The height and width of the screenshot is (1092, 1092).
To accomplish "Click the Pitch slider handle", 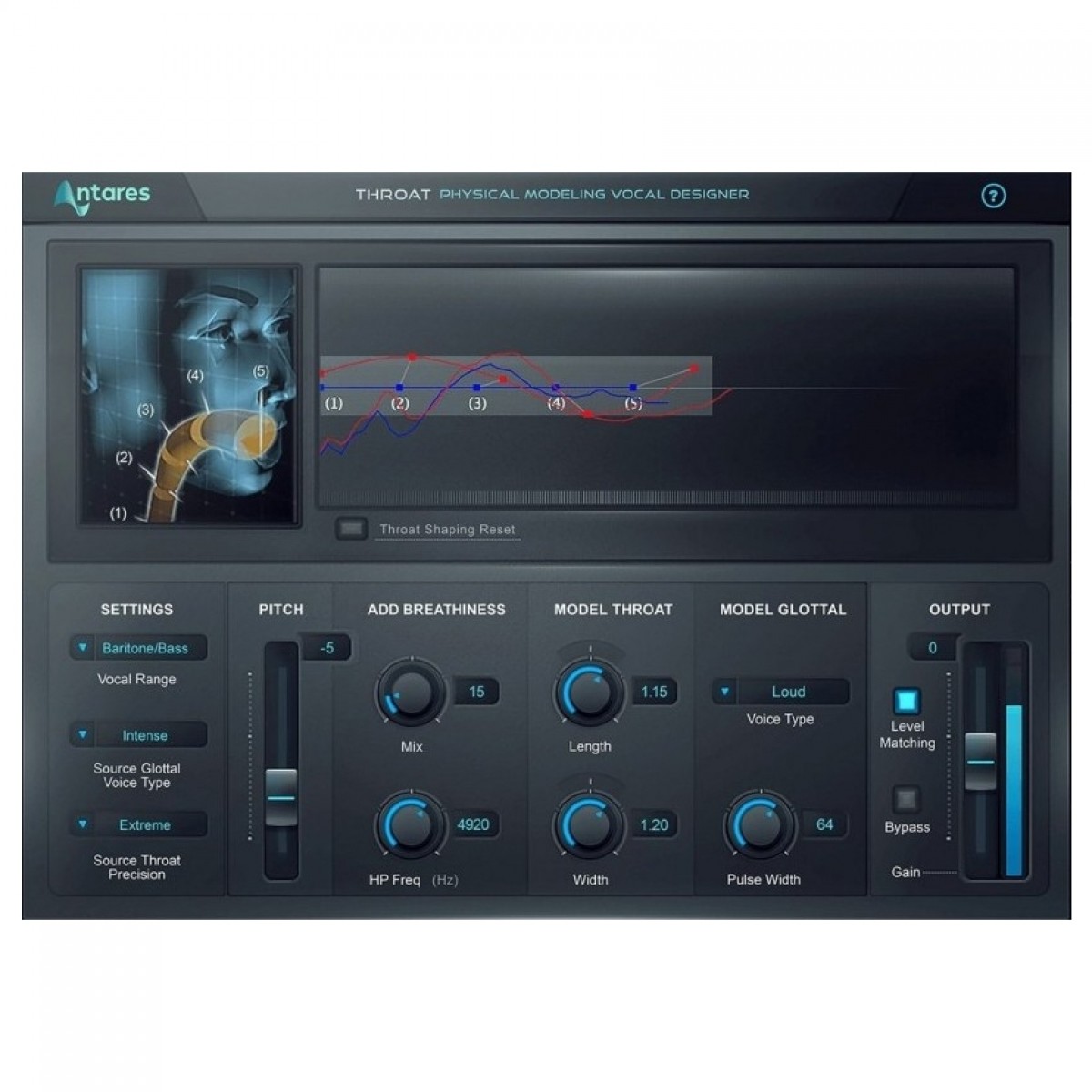I will point(281,796).
